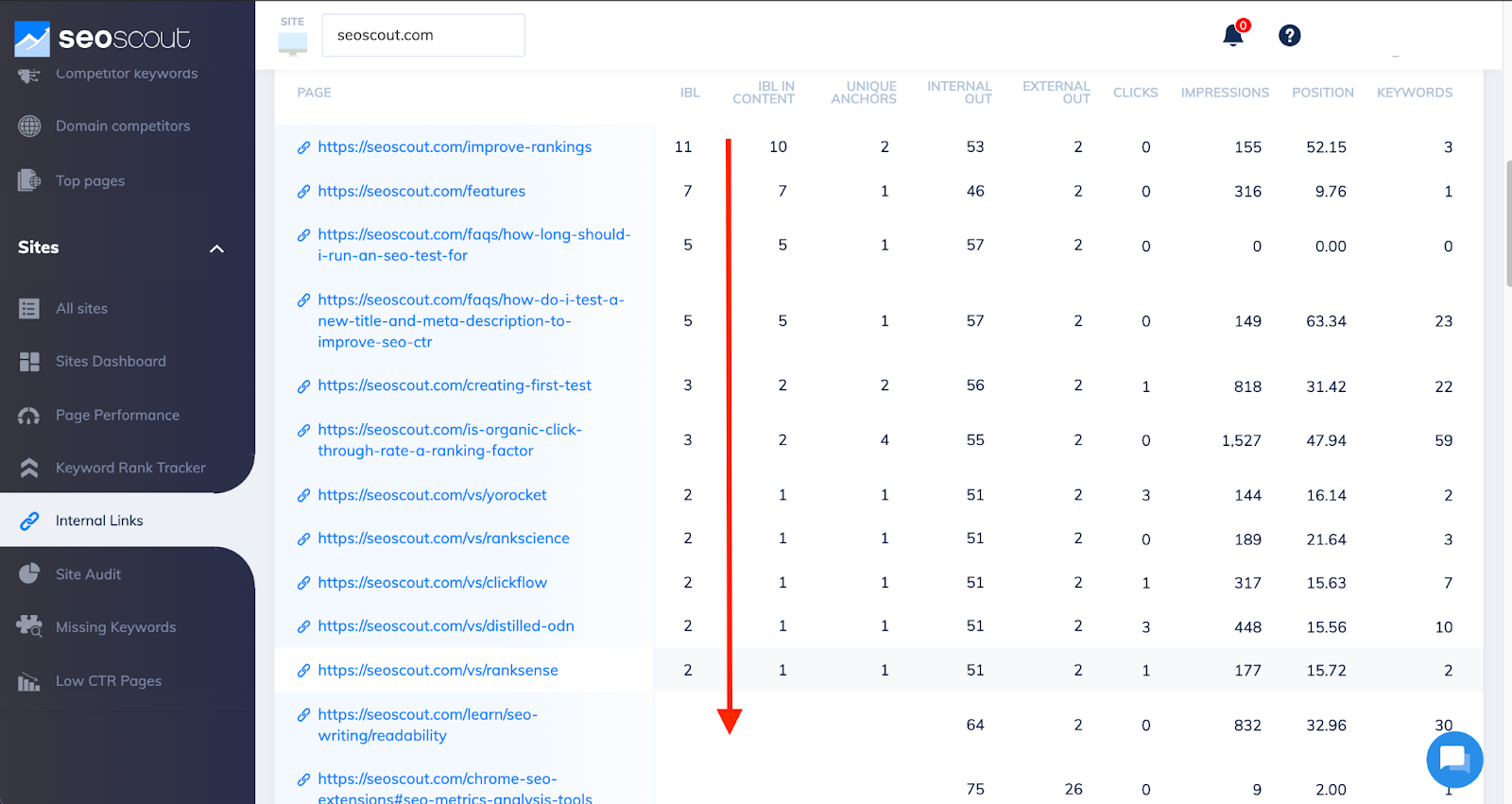Sort by KEYWORDS column header
1512x804 pixels.
(x=1415, y=93)
